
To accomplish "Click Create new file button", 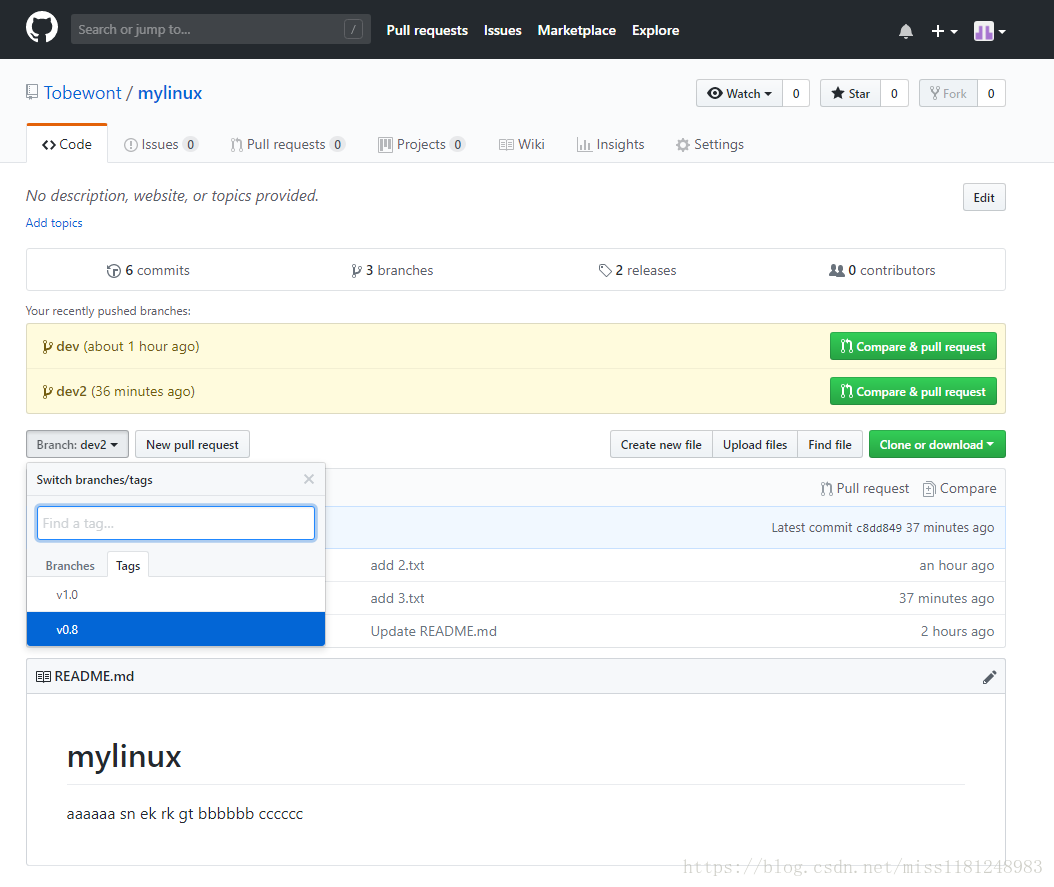I will point(661,445).
